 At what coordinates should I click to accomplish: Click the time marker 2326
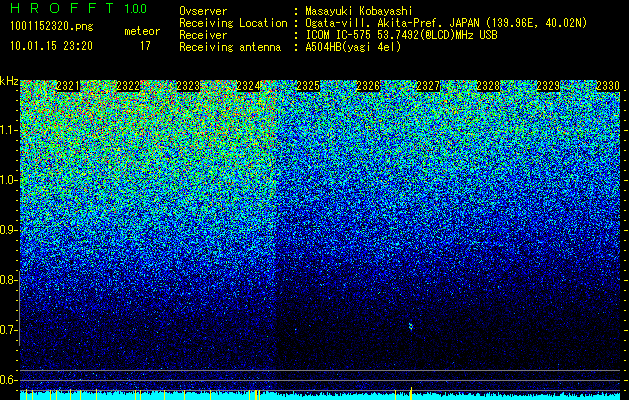[x=368, y=86]
